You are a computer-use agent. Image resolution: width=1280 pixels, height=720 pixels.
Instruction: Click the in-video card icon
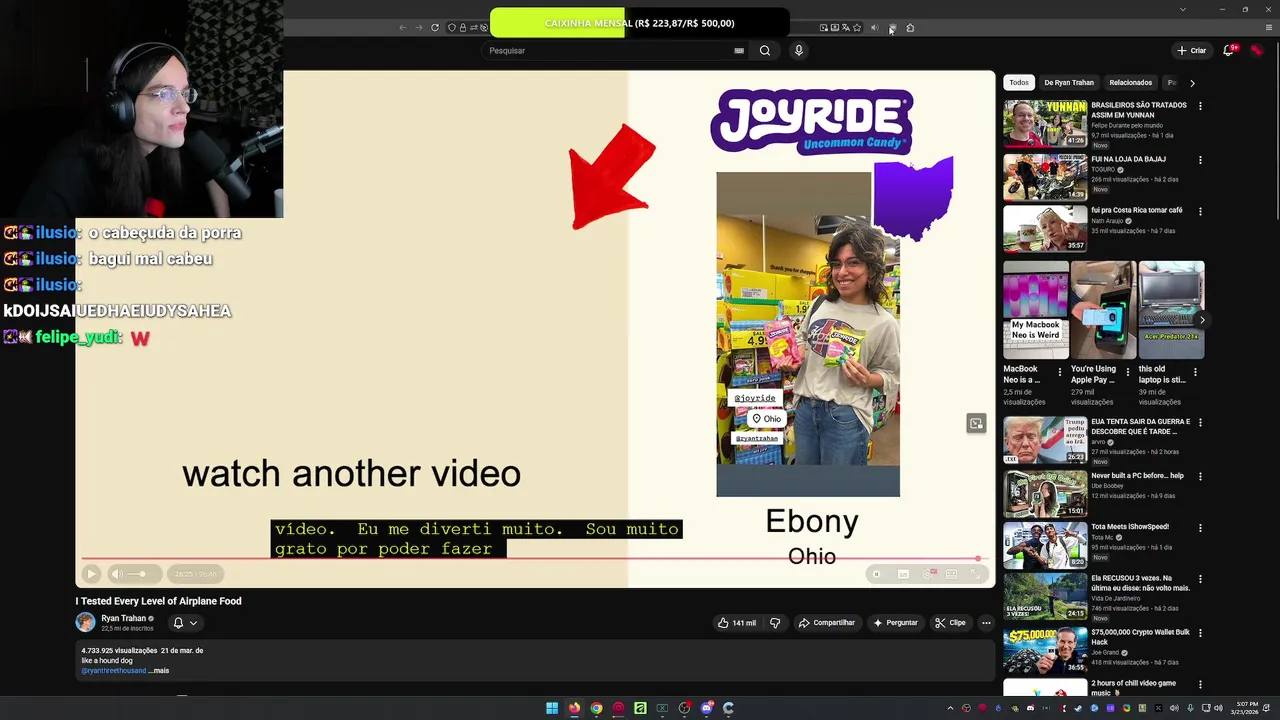click(976, 424)
